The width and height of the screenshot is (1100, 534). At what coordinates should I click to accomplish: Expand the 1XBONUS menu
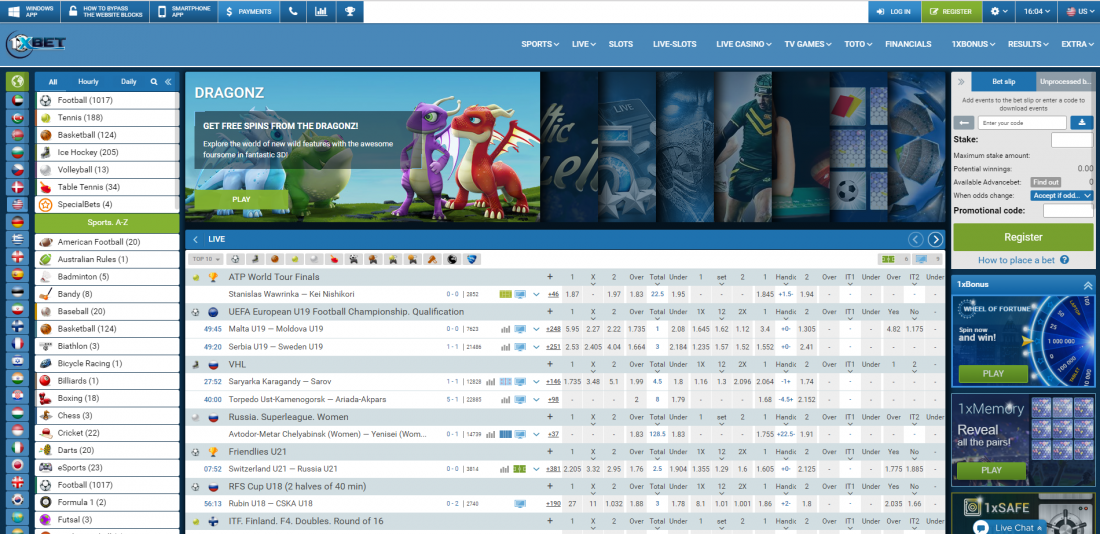tap(973, 44)
